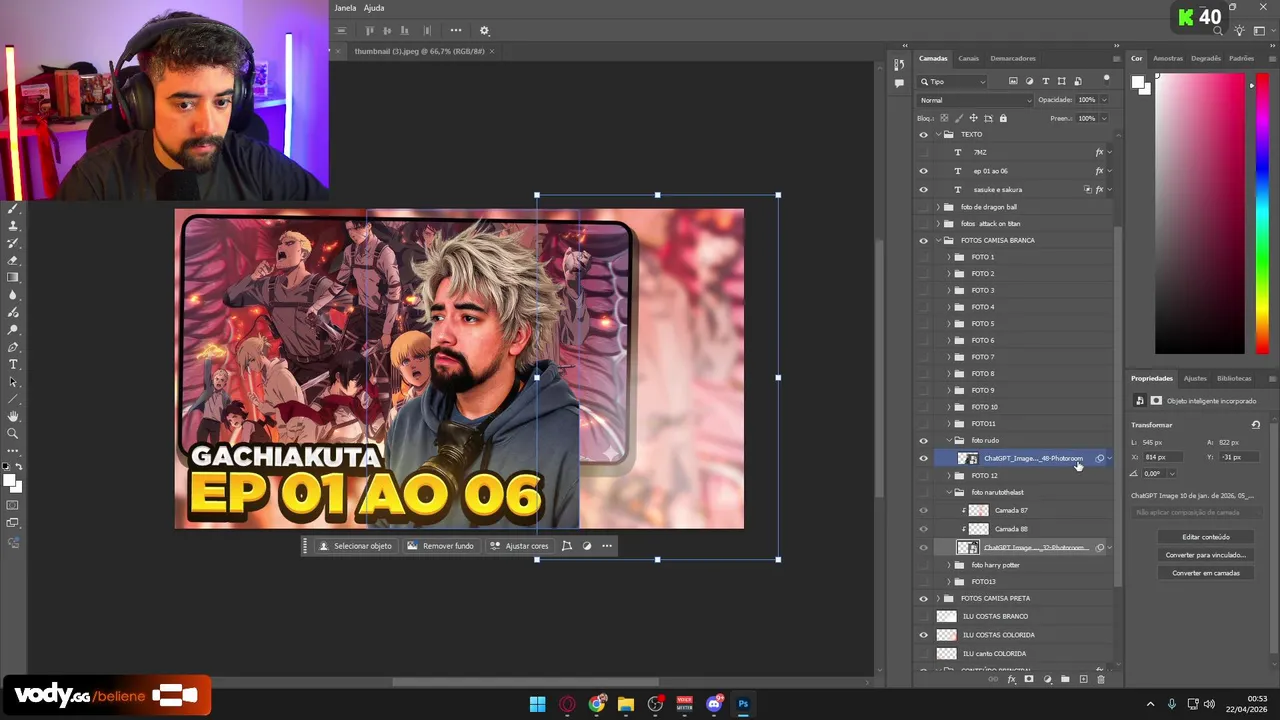This screenshot has height=720, width=1280.
Task: Click Ajustar cores in contextual bar
Action: [519, 546]
